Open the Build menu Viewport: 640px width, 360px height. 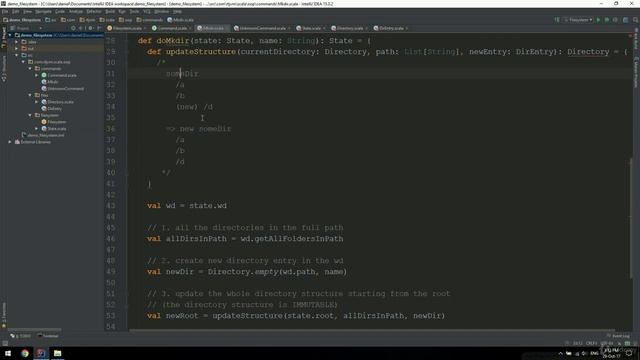click(110, 11)
